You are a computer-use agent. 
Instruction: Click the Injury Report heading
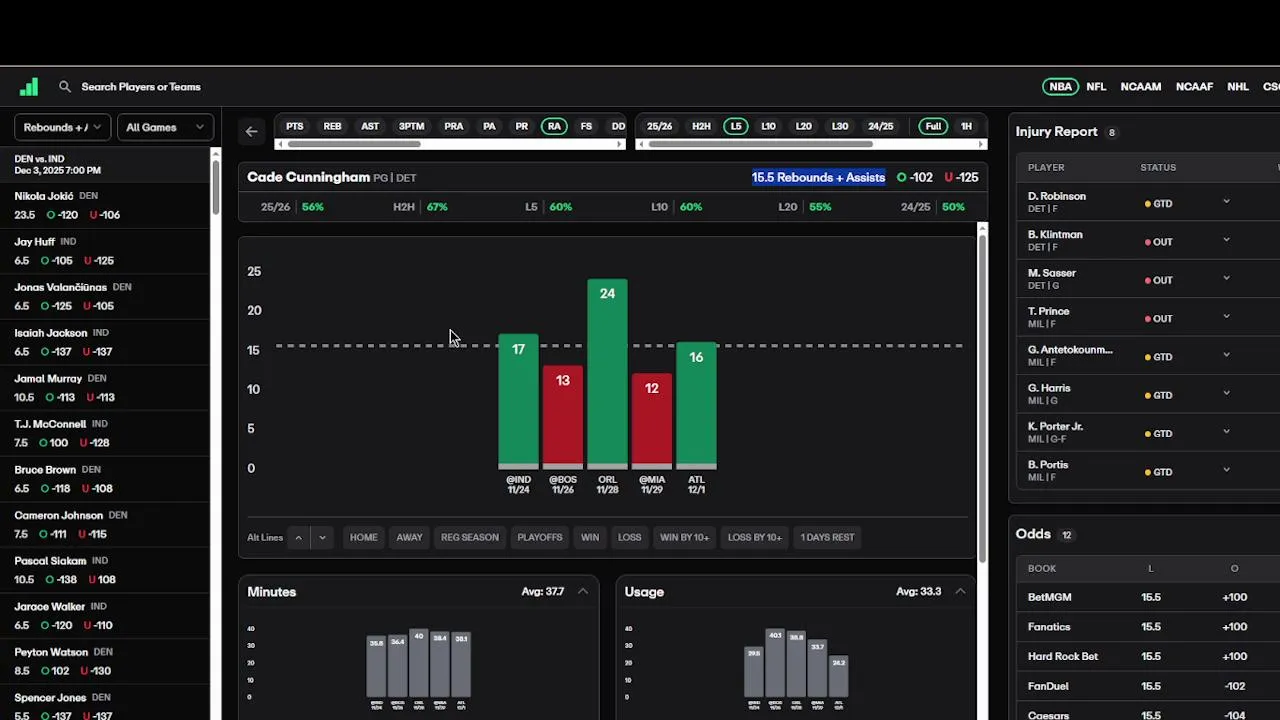tap(1057, 131)
